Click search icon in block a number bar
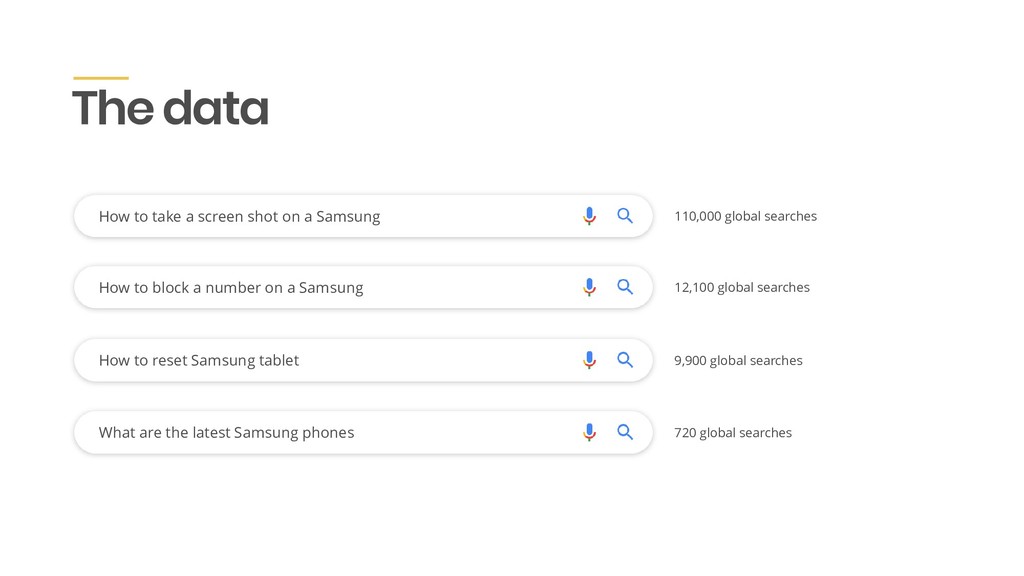The image size is (1024, 576). pos(625,287)
